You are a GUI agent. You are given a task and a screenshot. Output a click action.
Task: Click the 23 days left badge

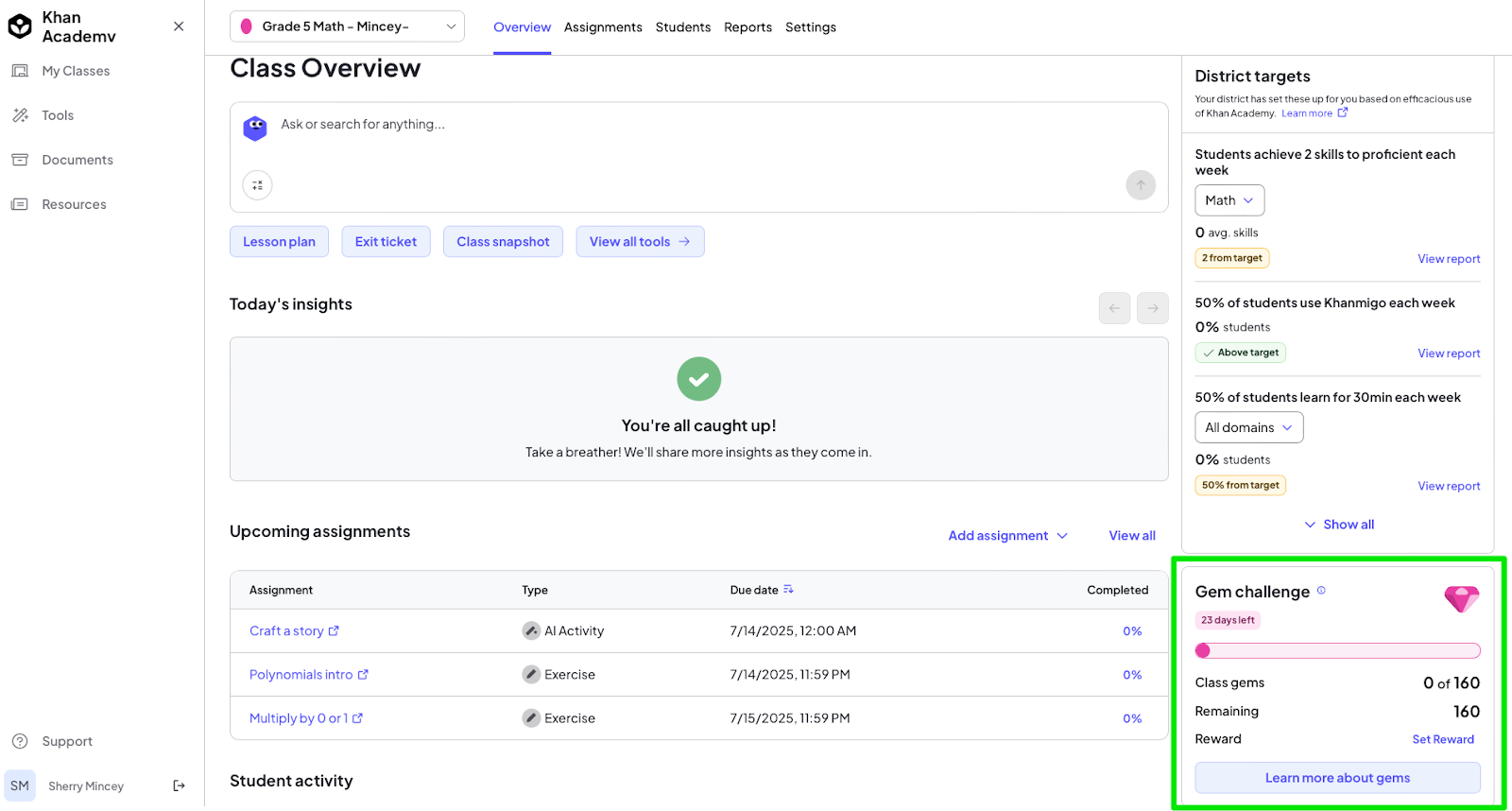pyautogui.click(x=1228, y=620)
